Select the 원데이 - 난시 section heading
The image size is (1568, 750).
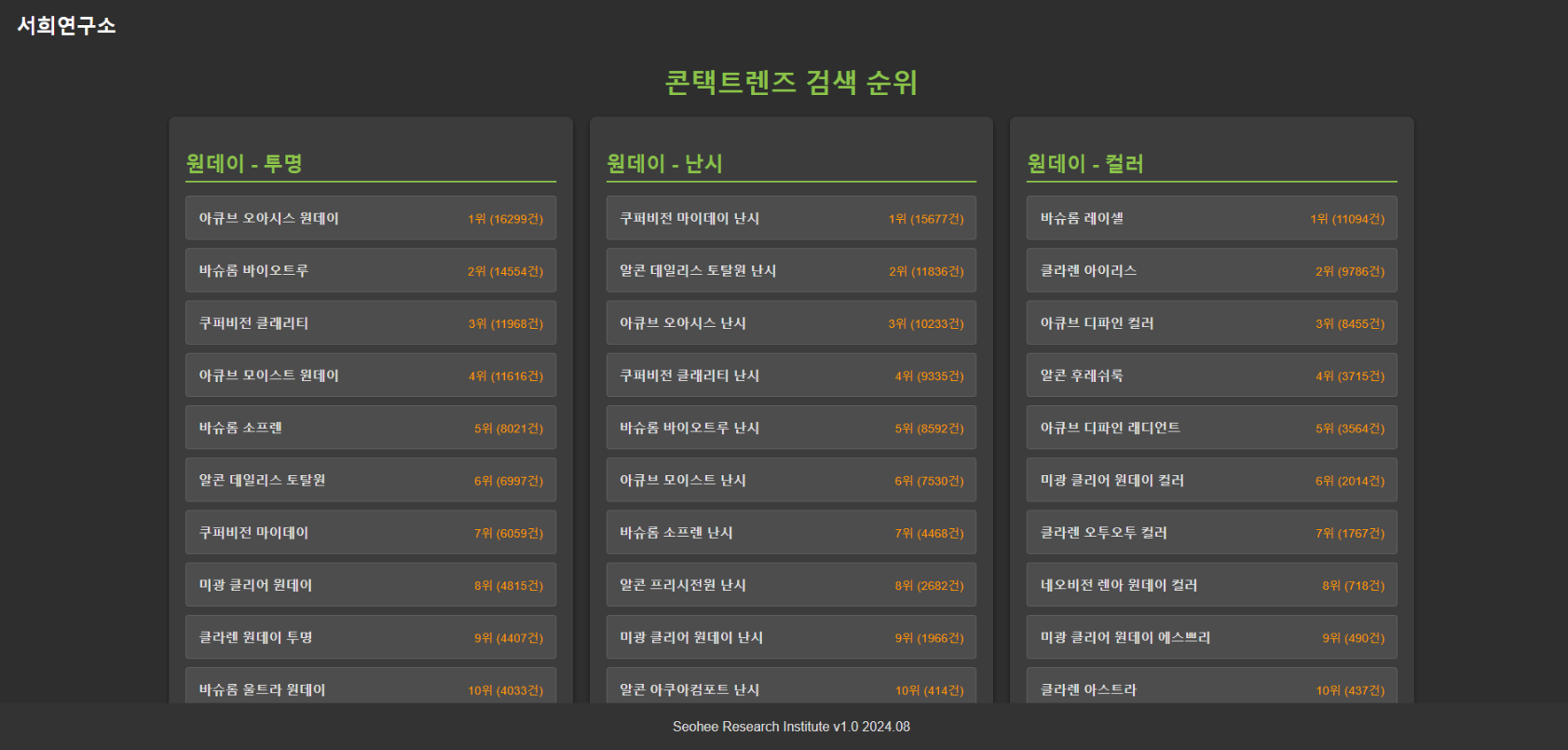(664, 163)
